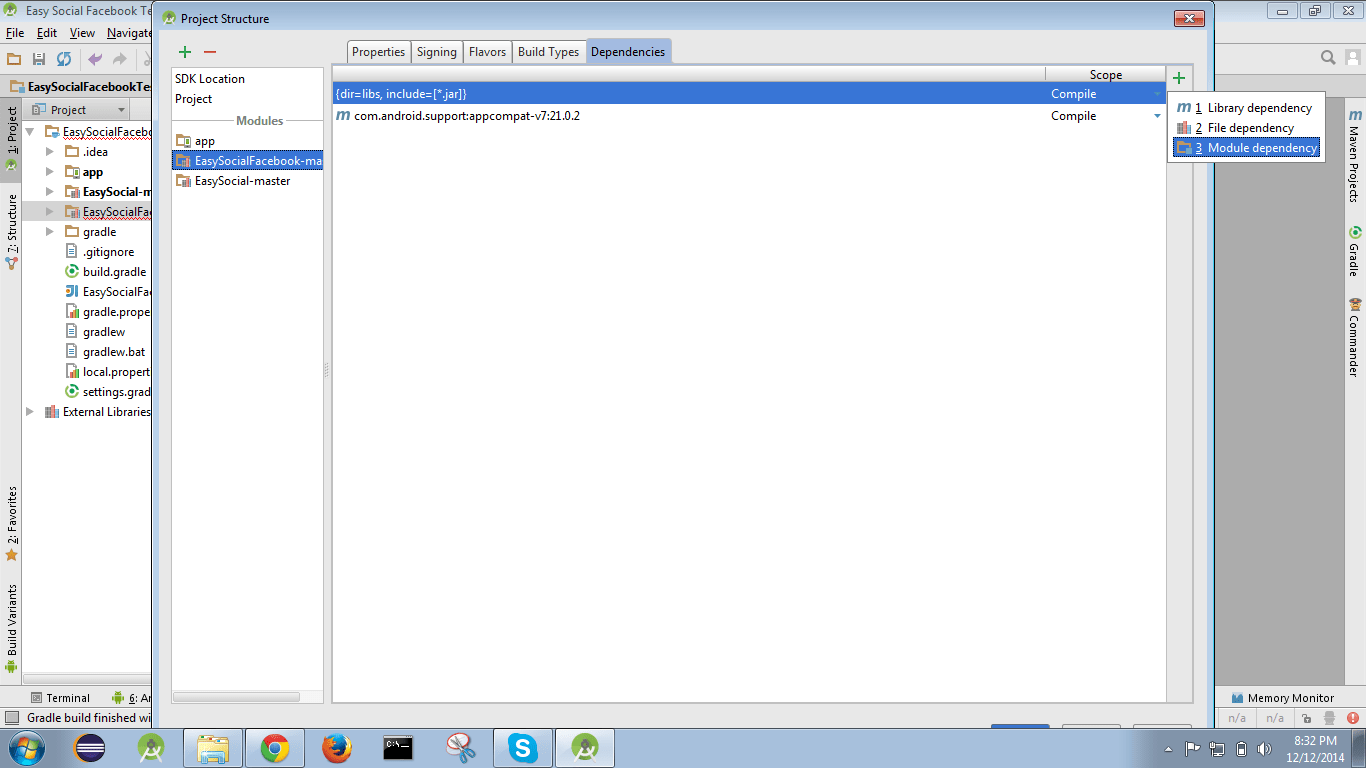Click the network icon in system tray
Image resolution: width=1366 pixels, height=768 pixels.
click(x=1217, y=748)
